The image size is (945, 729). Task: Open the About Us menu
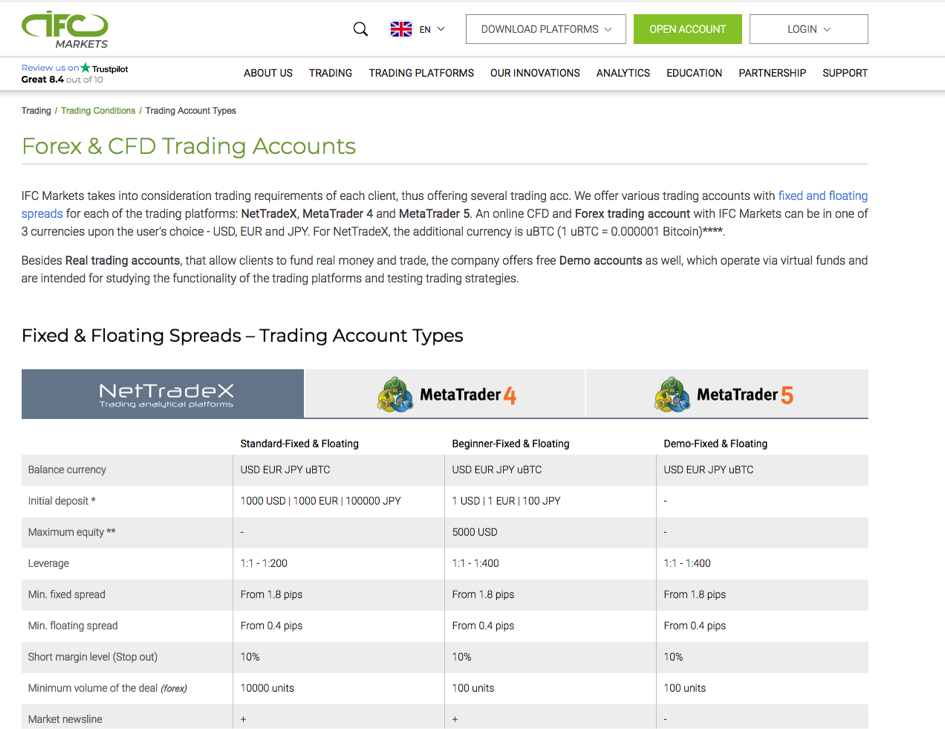268,73
